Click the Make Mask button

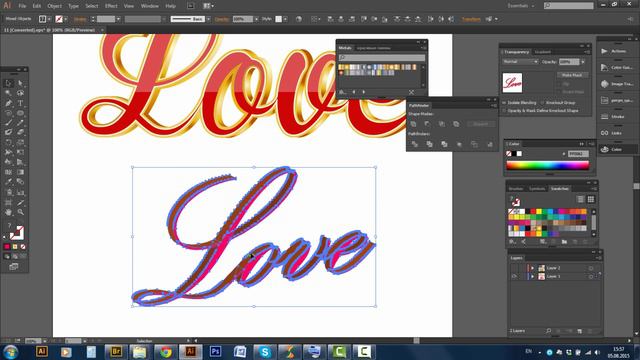[572, 75]
